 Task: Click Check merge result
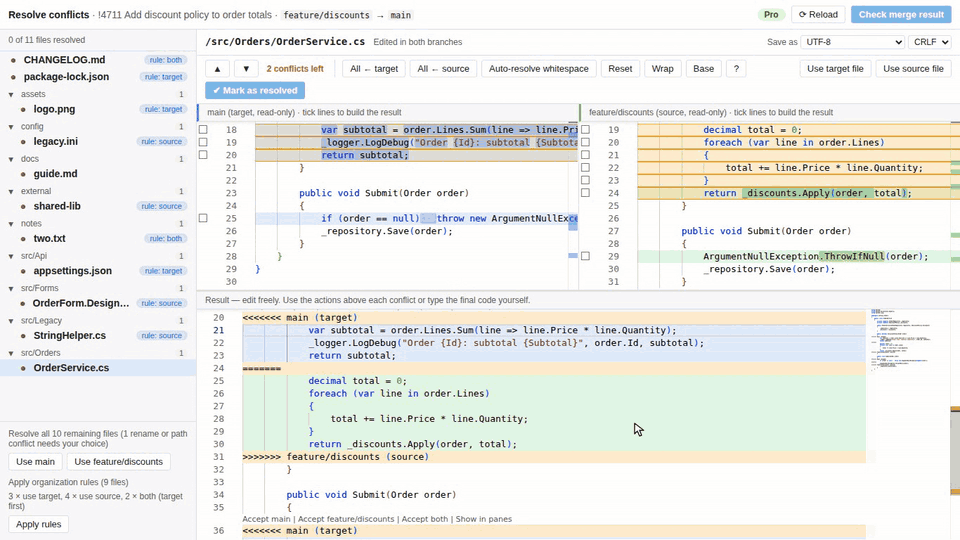coord(901,15)
